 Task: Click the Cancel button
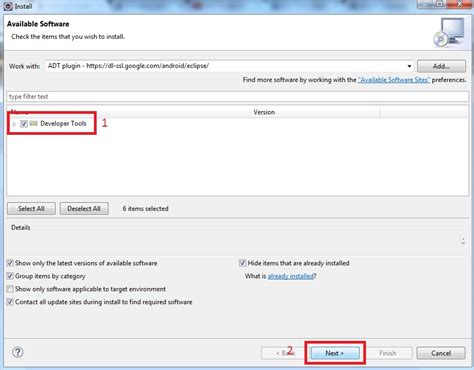click(x=441, y=353)
